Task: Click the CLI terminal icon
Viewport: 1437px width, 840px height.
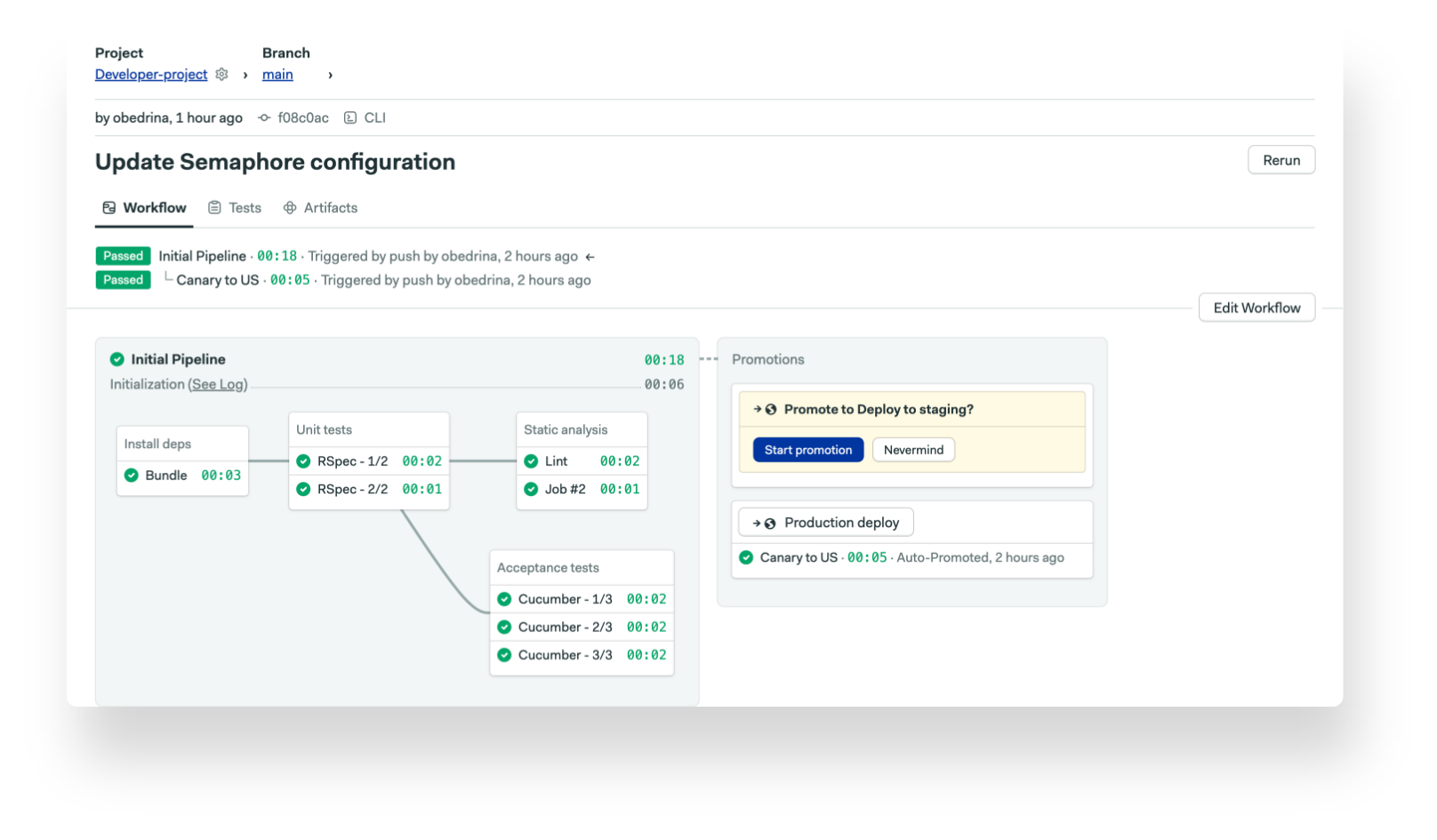Action: click(350, 117)
